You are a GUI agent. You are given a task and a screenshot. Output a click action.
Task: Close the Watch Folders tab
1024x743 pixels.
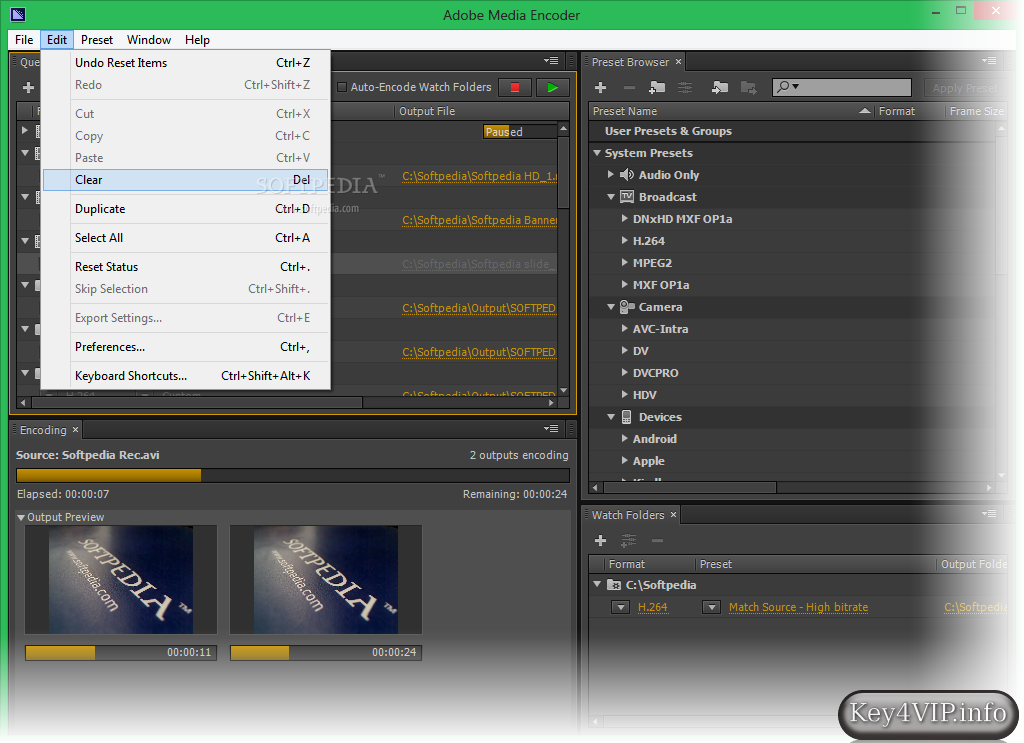click(x=673, y=515)
